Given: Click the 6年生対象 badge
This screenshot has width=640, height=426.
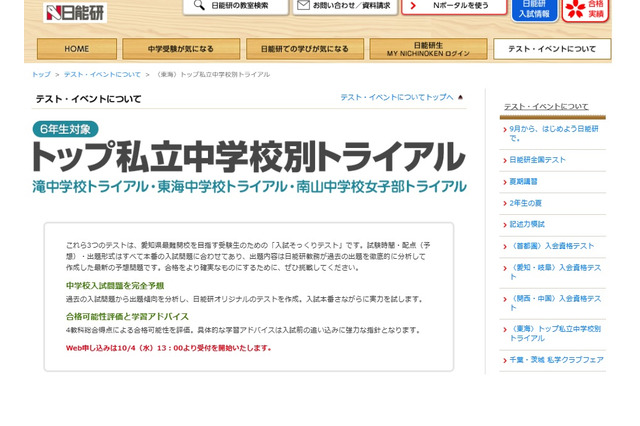Looking at the screenshot, I should tap(65, 129).
